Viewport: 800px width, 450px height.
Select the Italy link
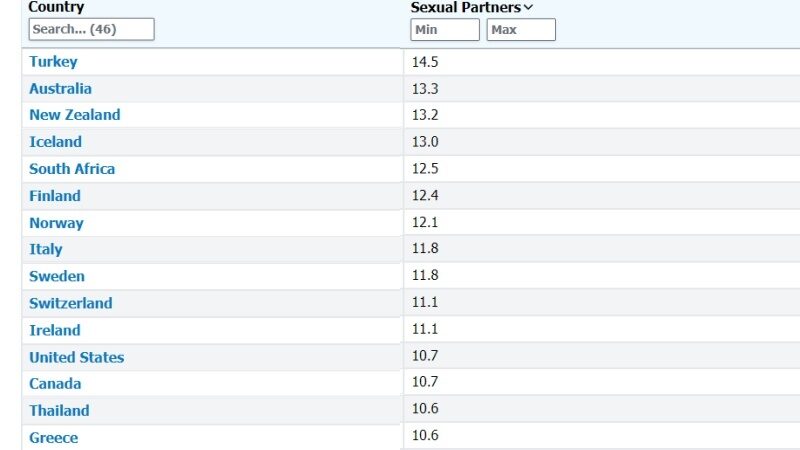(x=45, y=250)
